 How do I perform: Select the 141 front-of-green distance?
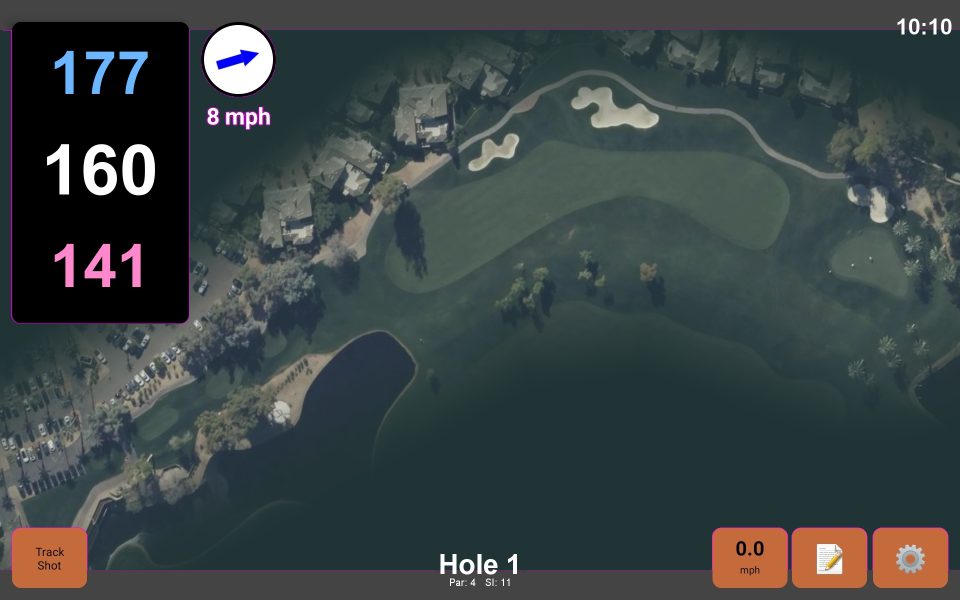click(99, 266)
